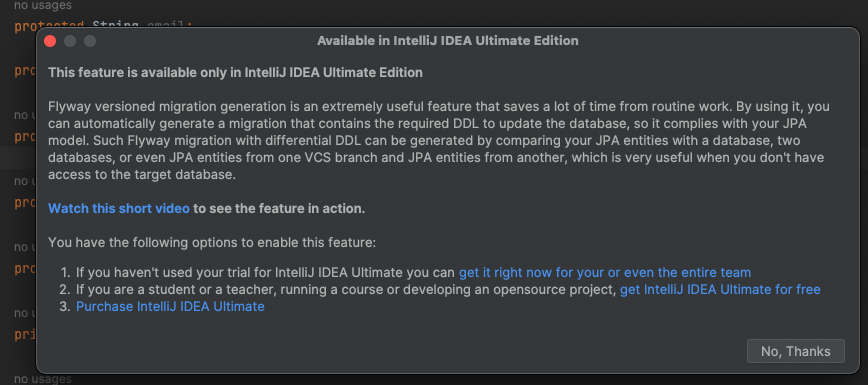The width and height of the screenshot is (868, 385).
Task: Click the partially hidden 'pri' code line
Action: pyautogui.click(x=25, y=335)
